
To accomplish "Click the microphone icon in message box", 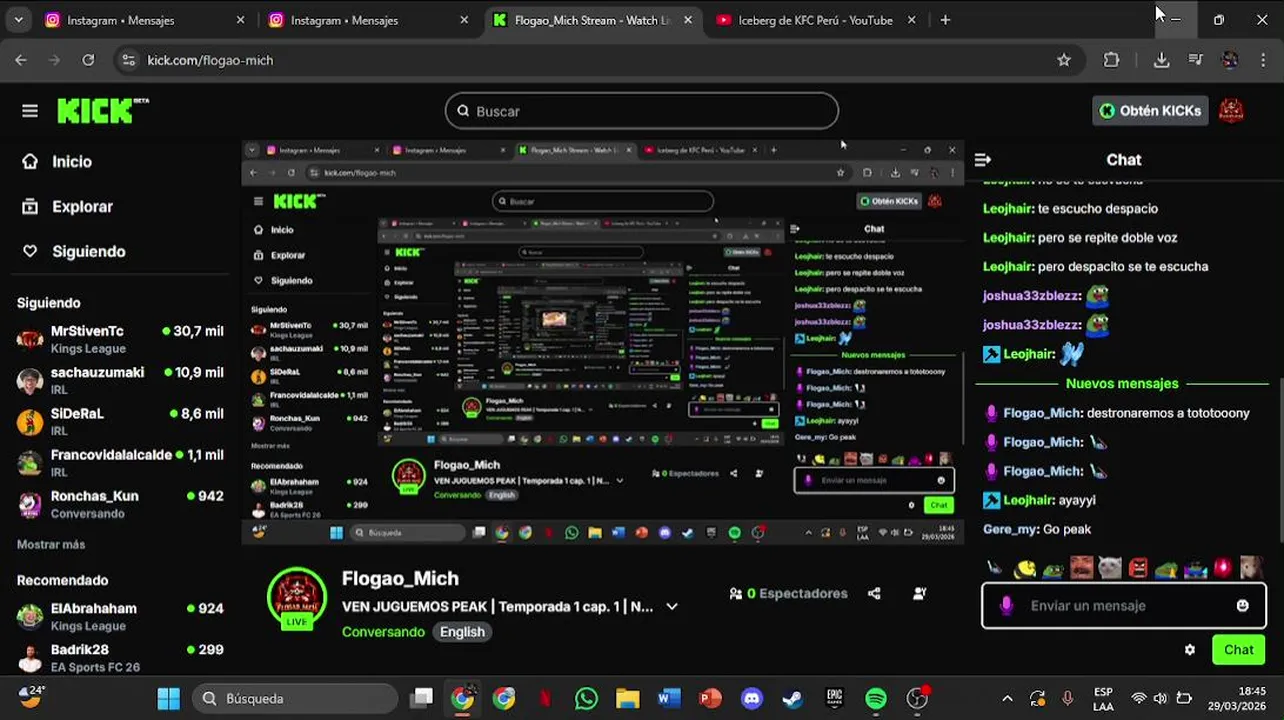I will pos(1007,605).
